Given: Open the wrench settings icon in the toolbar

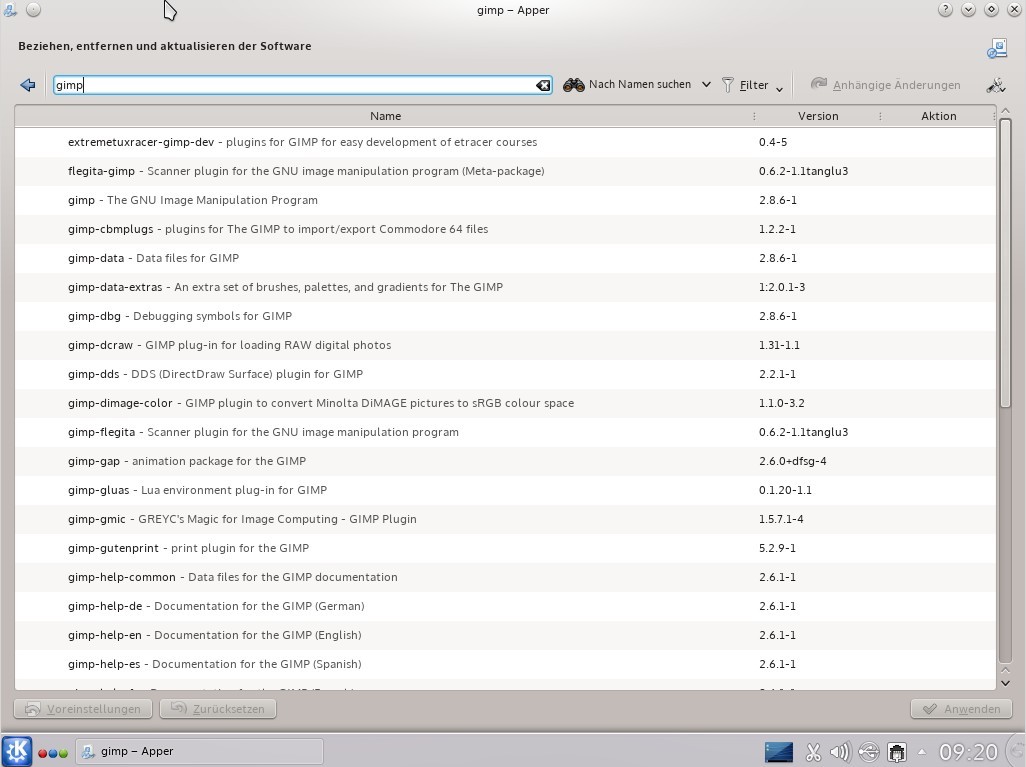Looking at the screenshot, I should [995, 85].
